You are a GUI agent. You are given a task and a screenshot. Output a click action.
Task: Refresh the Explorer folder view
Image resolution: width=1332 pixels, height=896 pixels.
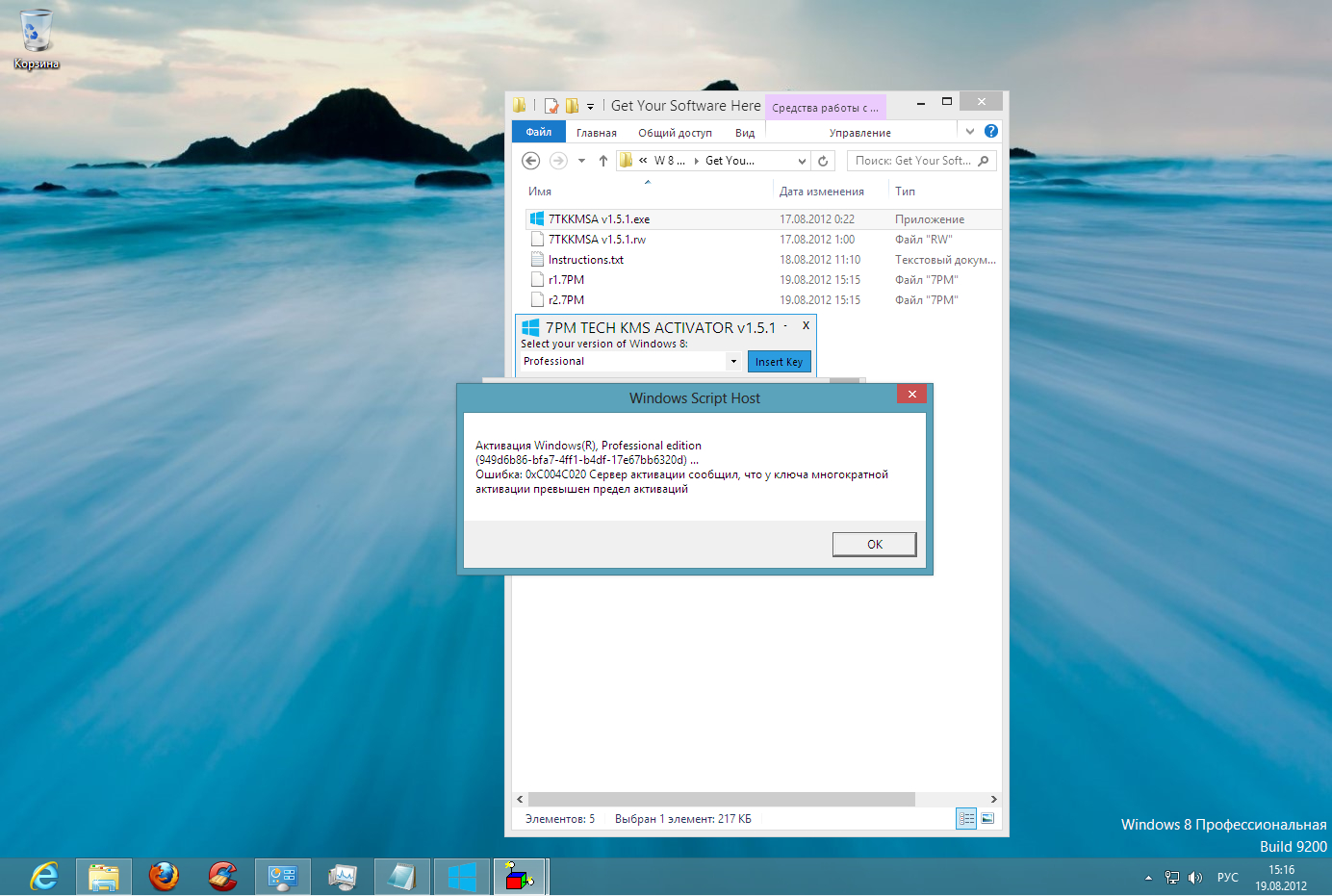pyautogui.click(x=823, y=161)
